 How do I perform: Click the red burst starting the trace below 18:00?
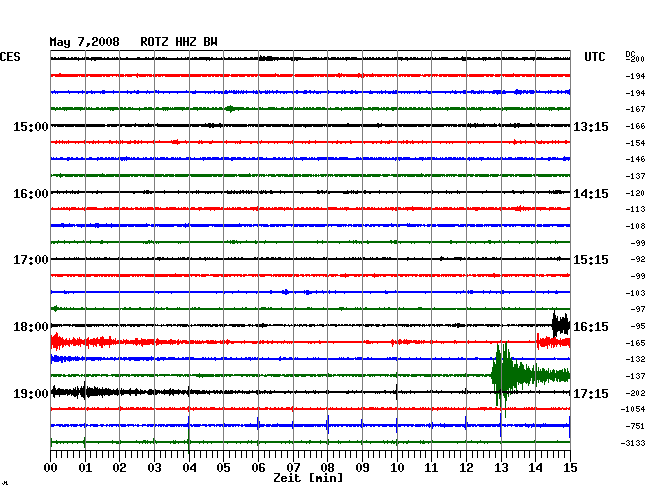click(x=83, y=342)
